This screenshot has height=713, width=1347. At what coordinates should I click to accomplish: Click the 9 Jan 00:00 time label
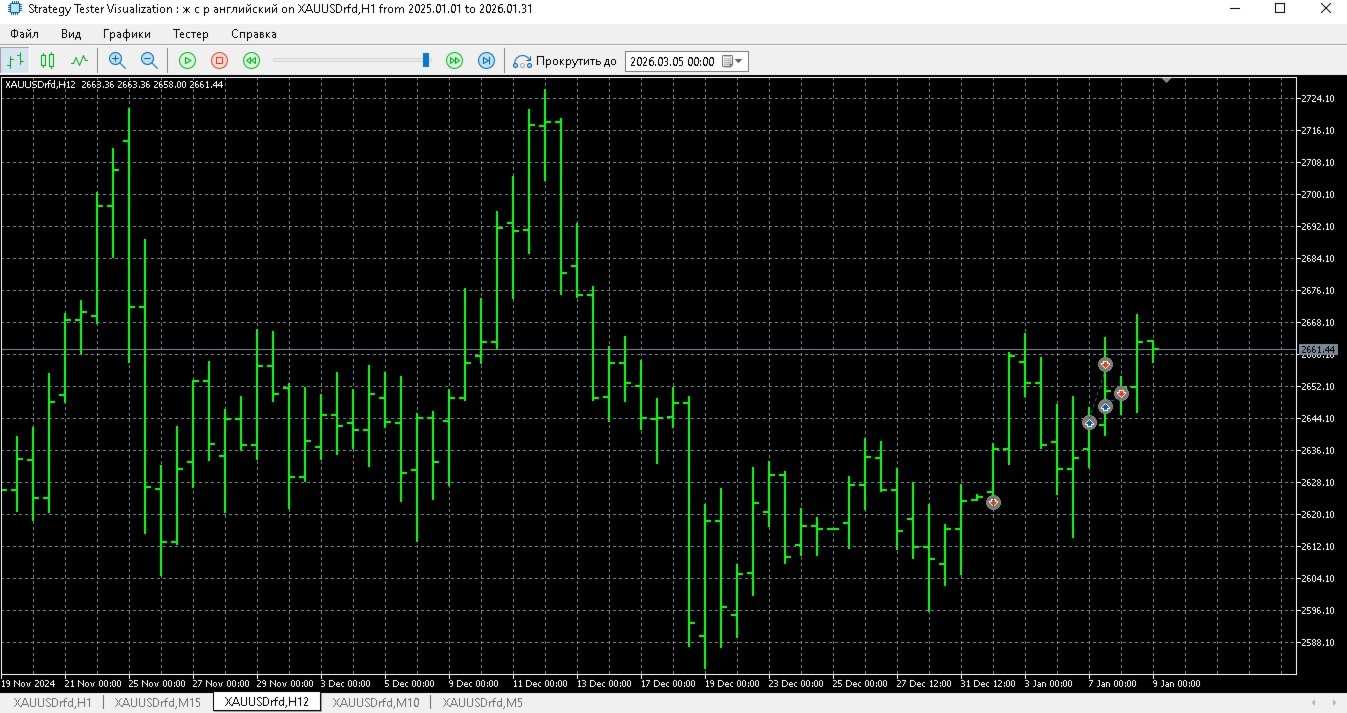point(1175,684)
